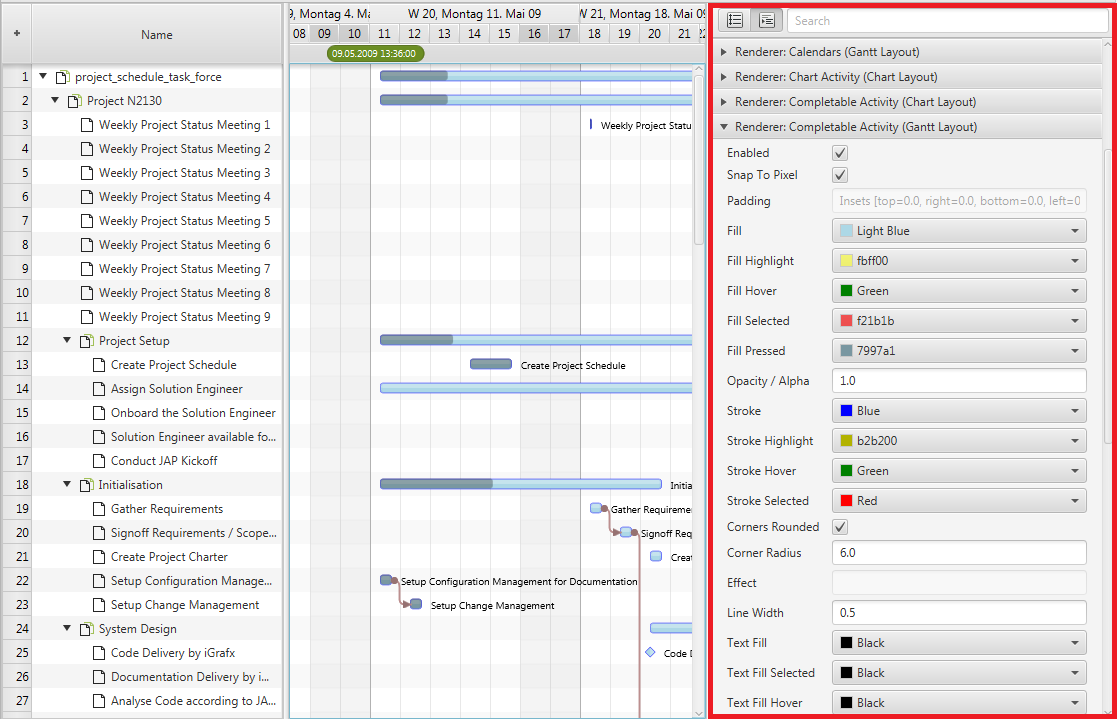
Task: Click the folder icon beside Initialisation
Action: [x=87, y=485]
